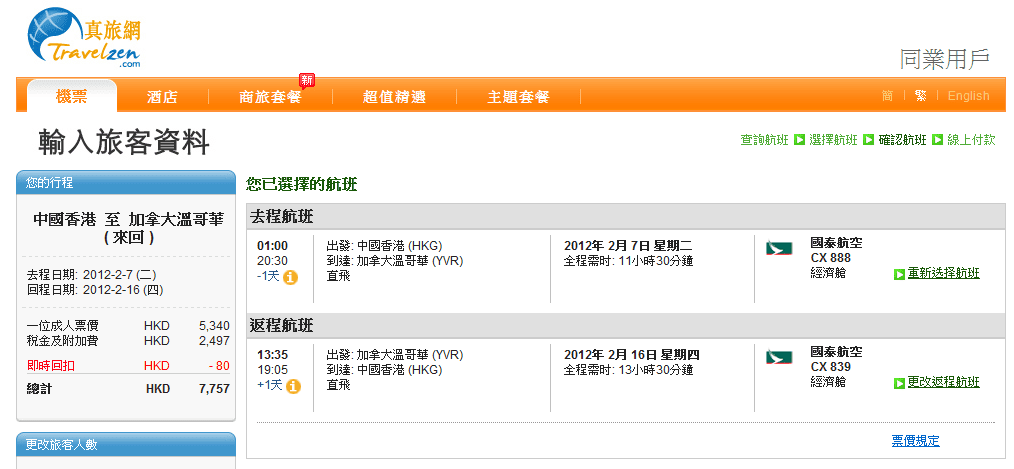
Task: Click the 重新选择航班 link
Action: coord(943,274)
